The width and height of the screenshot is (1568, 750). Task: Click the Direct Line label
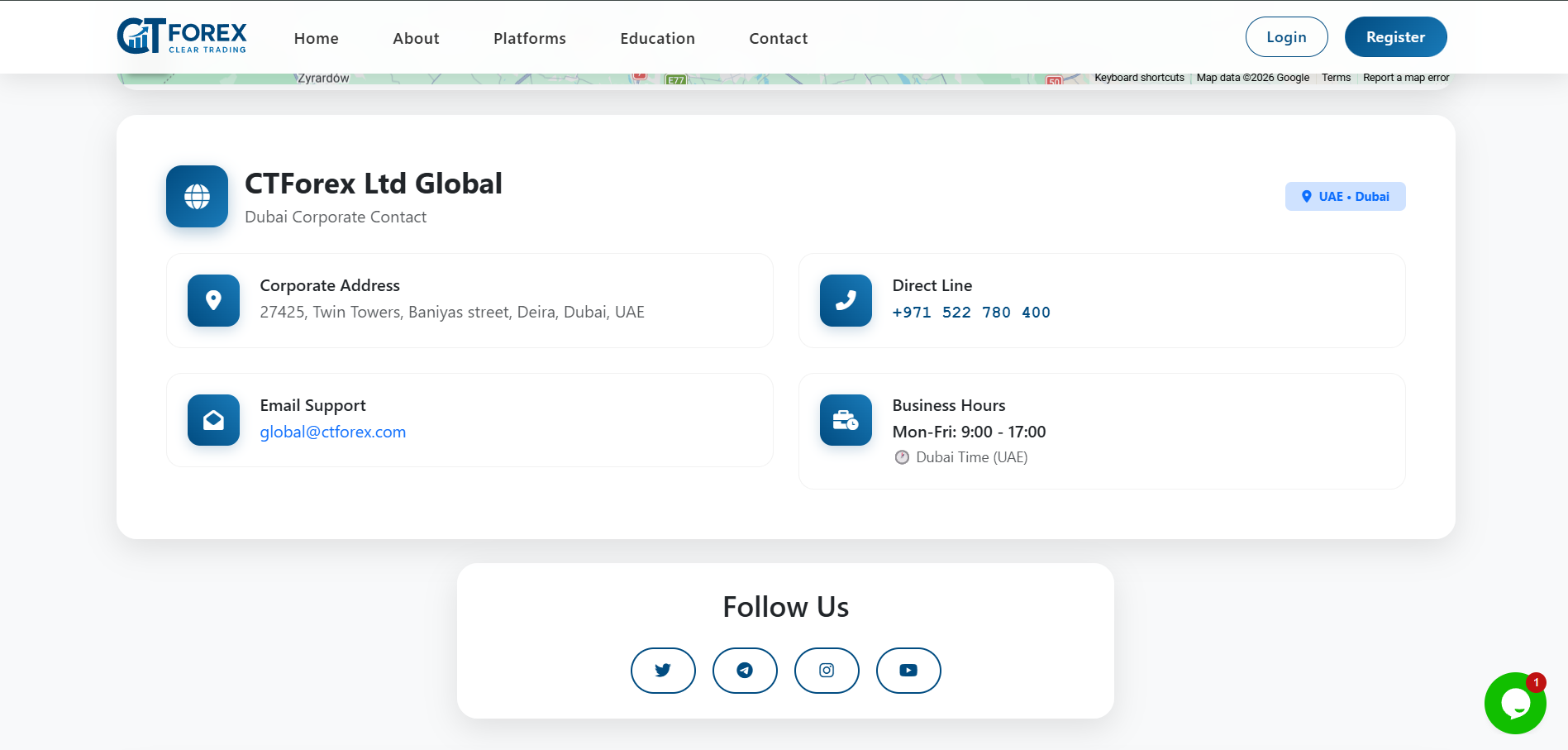click(x=932, y=285)
